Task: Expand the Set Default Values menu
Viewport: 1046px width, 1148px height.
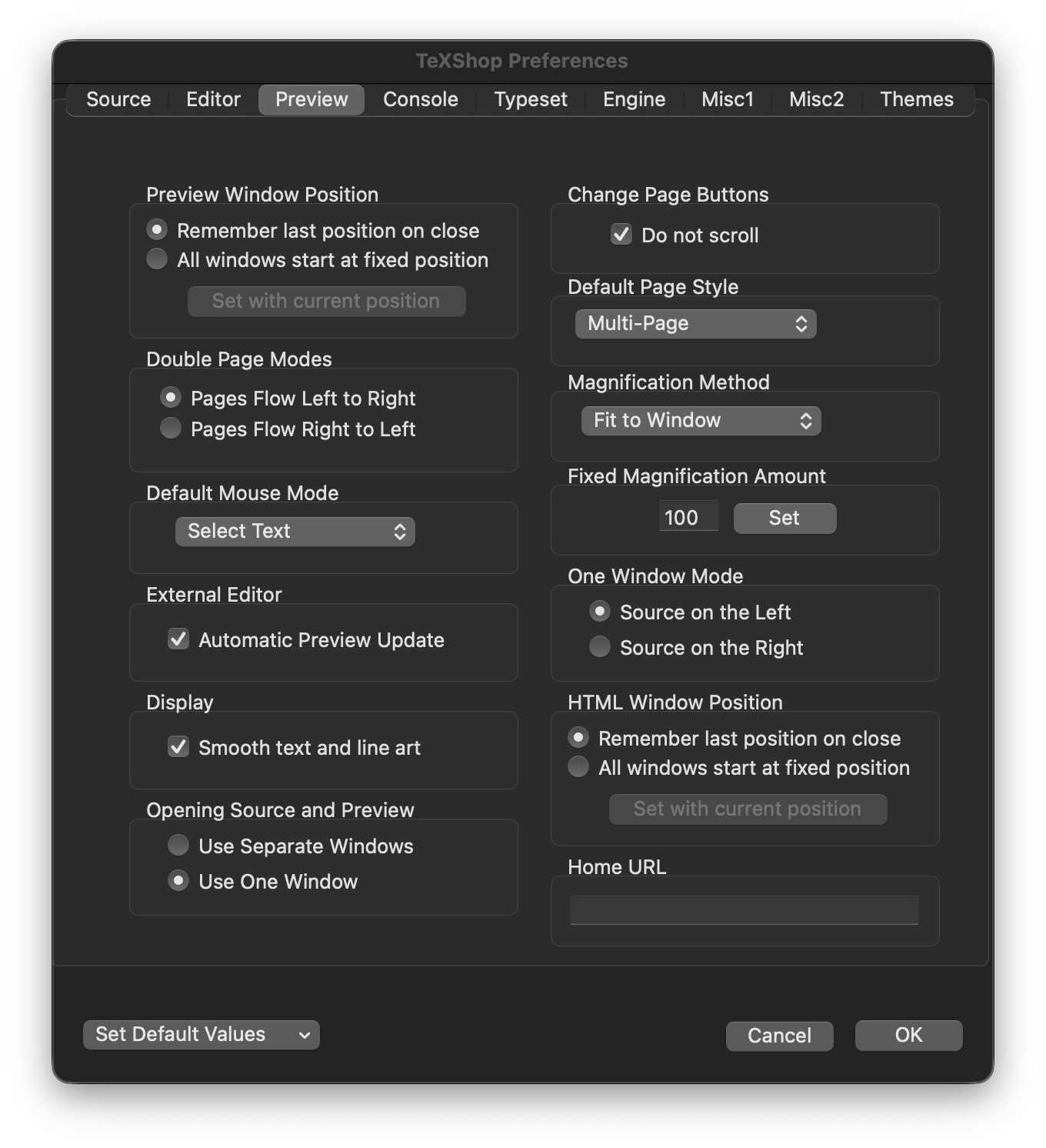Action: (201, 1035)
